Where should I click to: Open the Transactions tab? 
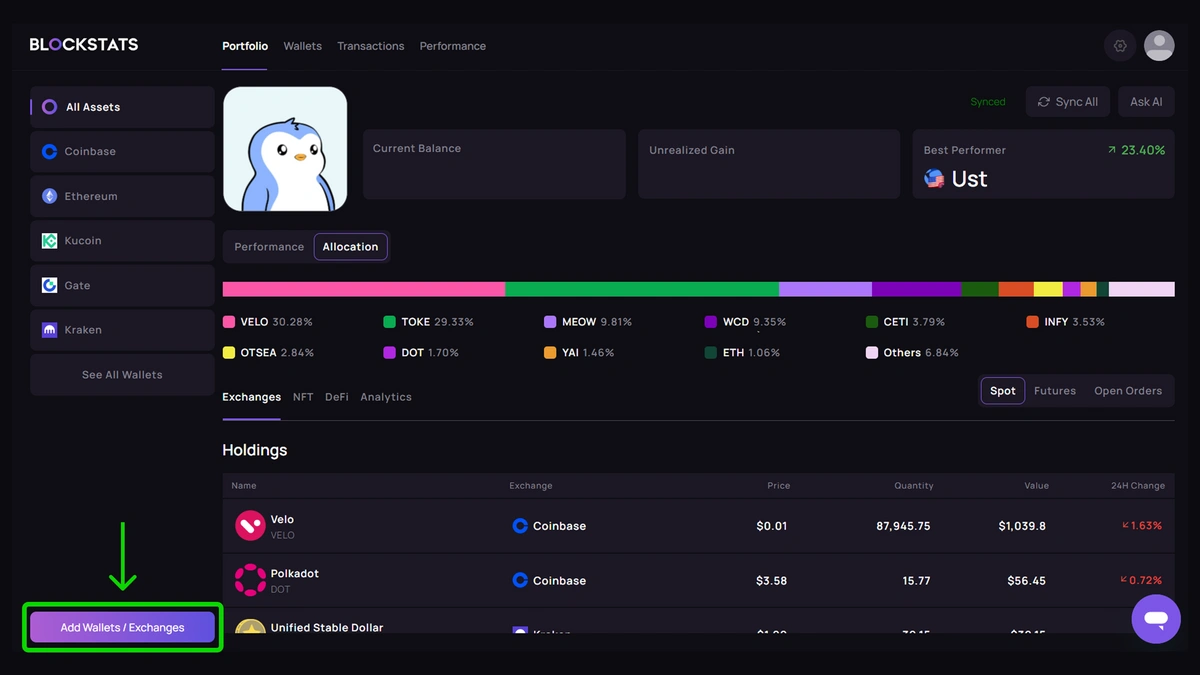(370, 46)
